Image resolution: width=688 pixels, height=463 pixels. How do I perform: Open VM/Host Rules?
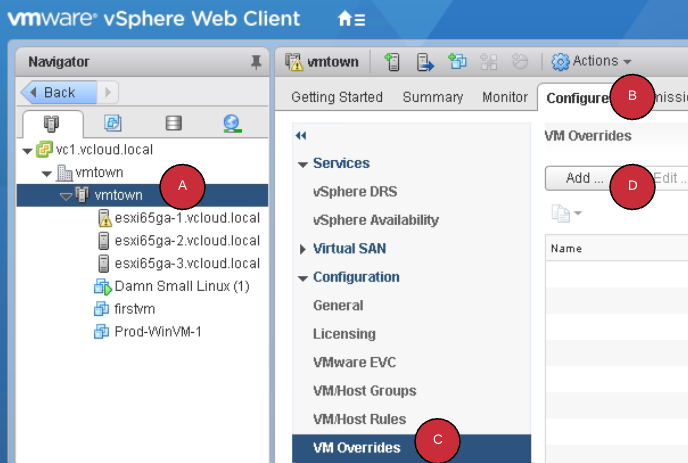[359, 419]
